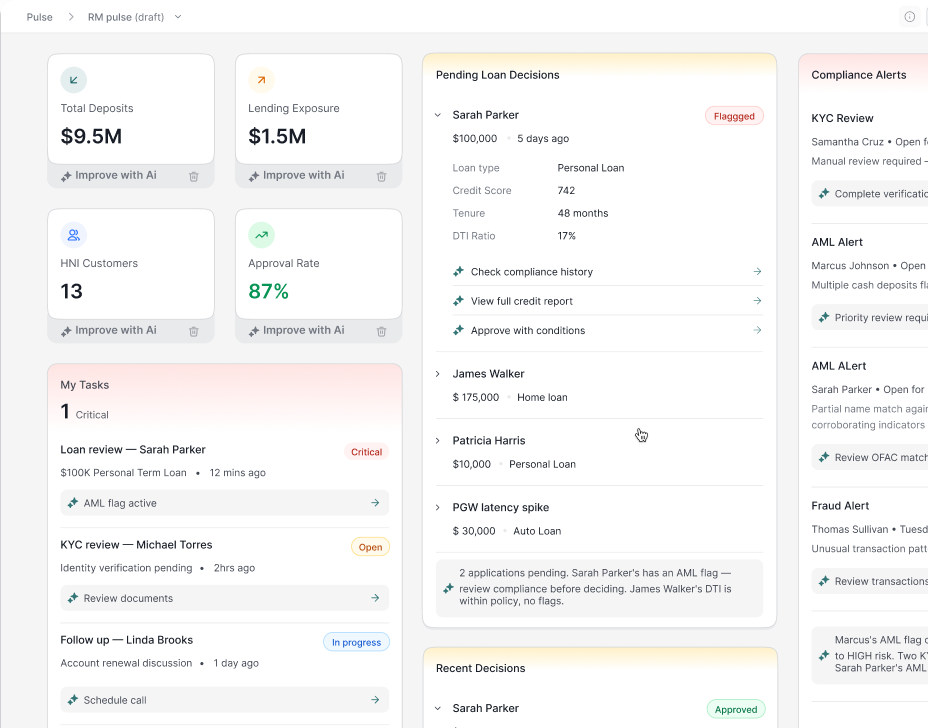The image size is (928, 728).
Task: Click the Total Deposits arrow icon
Action: coord(73,80)
